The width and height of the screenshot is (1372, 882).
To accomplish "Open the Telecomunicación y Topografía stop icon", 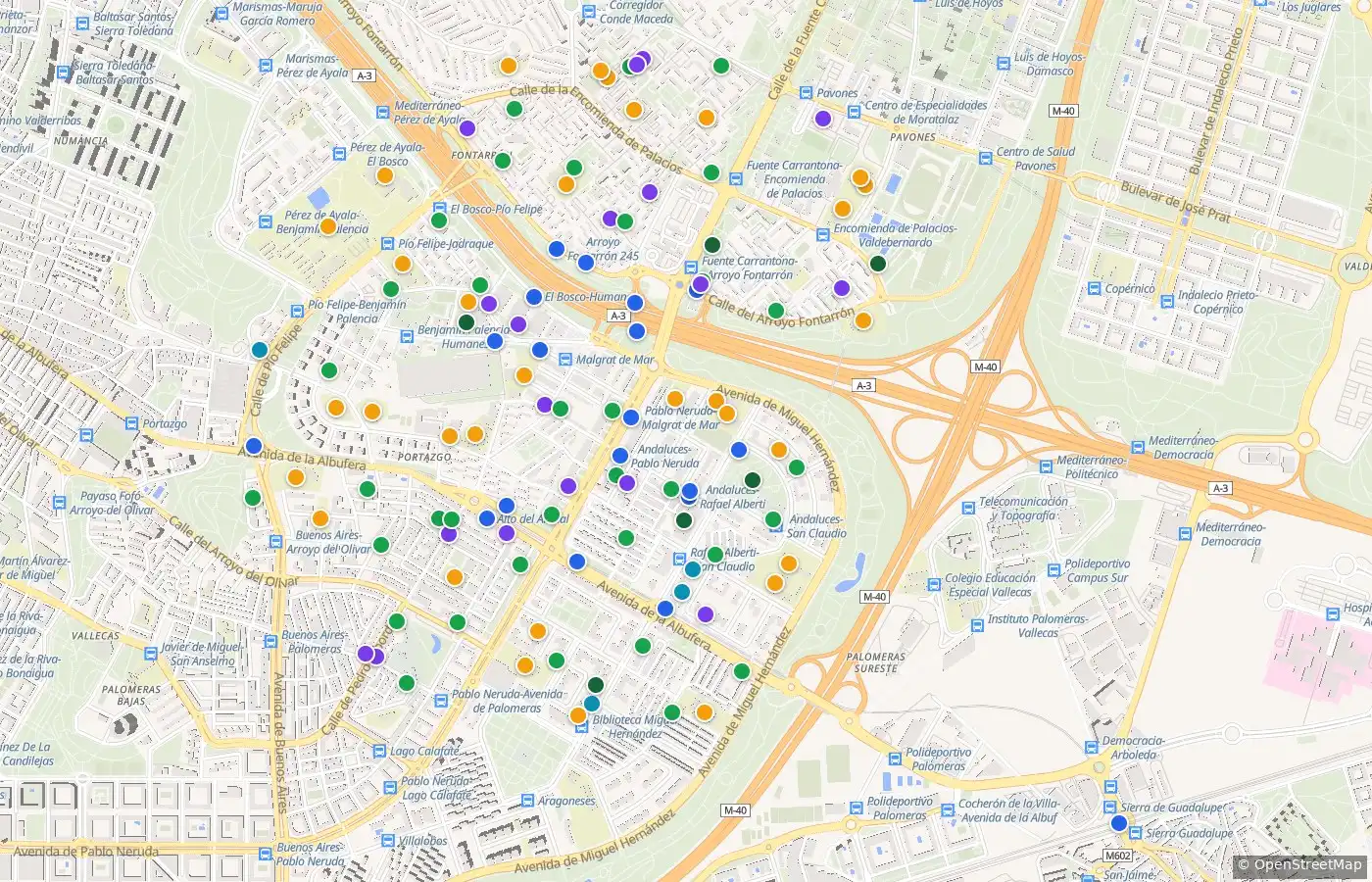I will [968, 509].
